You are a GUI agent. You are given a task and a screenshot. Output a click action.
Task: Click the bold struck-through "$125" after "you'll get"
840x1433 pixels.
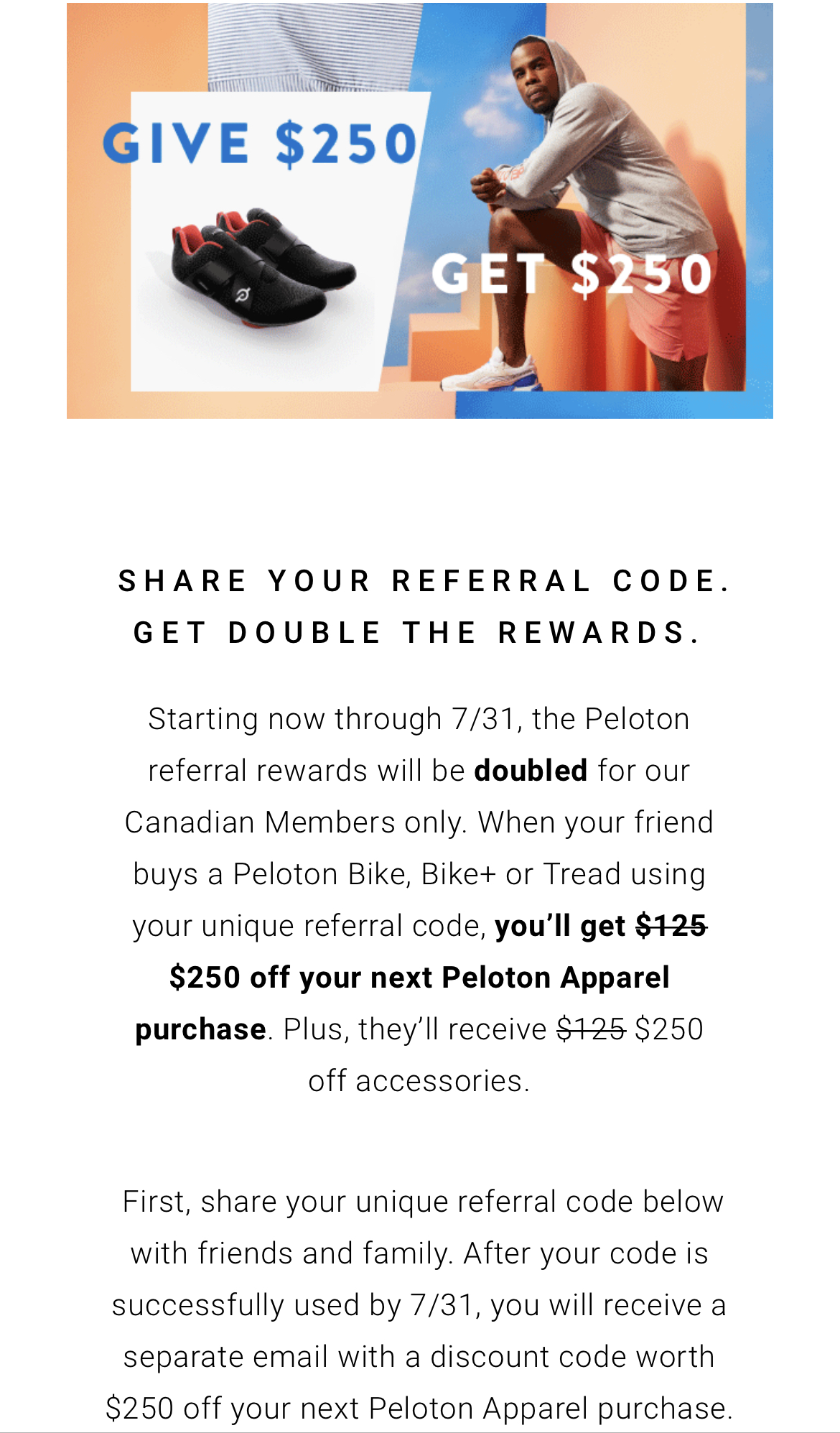[x=671, y=926]
